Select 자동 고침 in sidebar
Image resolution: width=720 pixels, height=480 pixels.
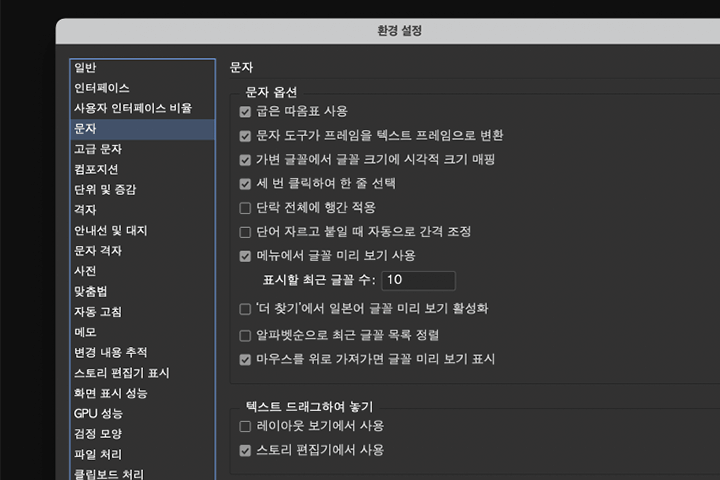(142, 312)
